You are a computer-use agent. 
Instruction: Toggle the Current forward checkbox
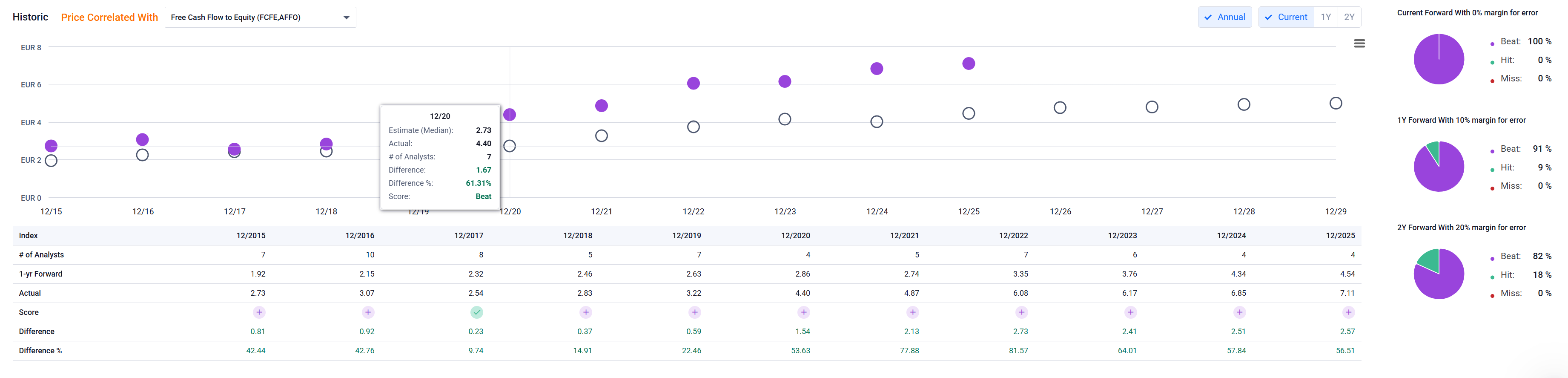pos(1286,17)
